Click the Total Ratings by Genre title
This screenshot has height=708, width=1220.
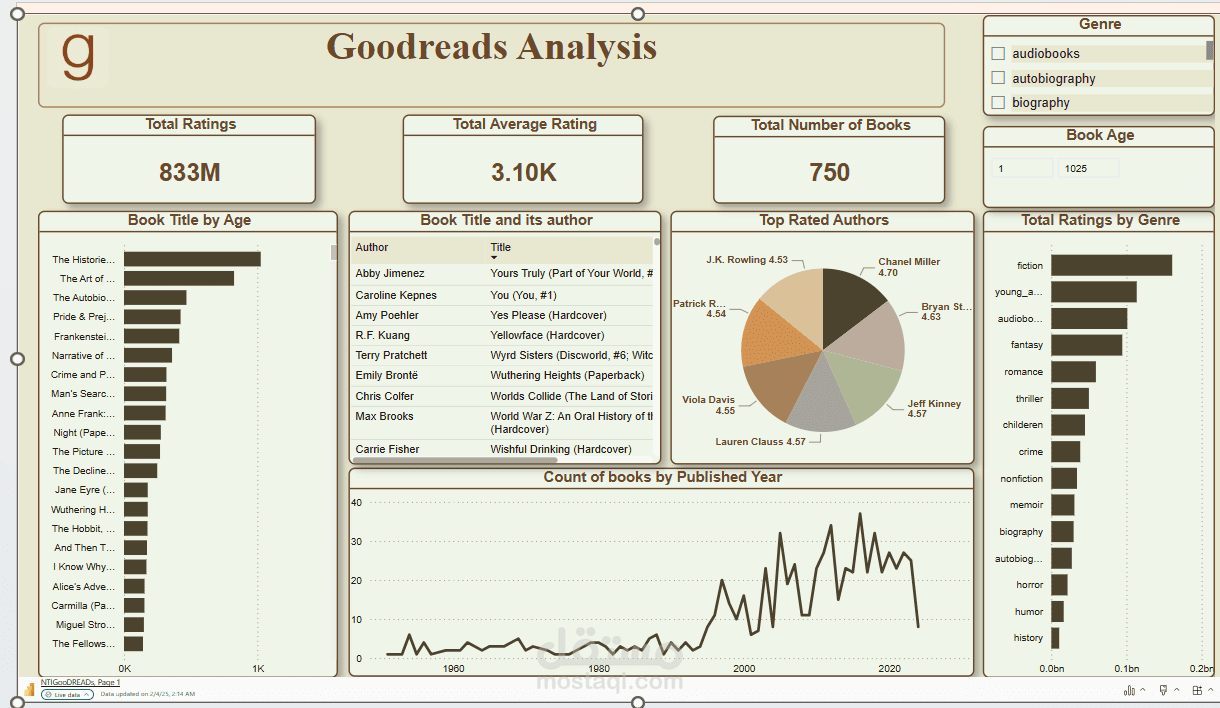coord(1100,220)
